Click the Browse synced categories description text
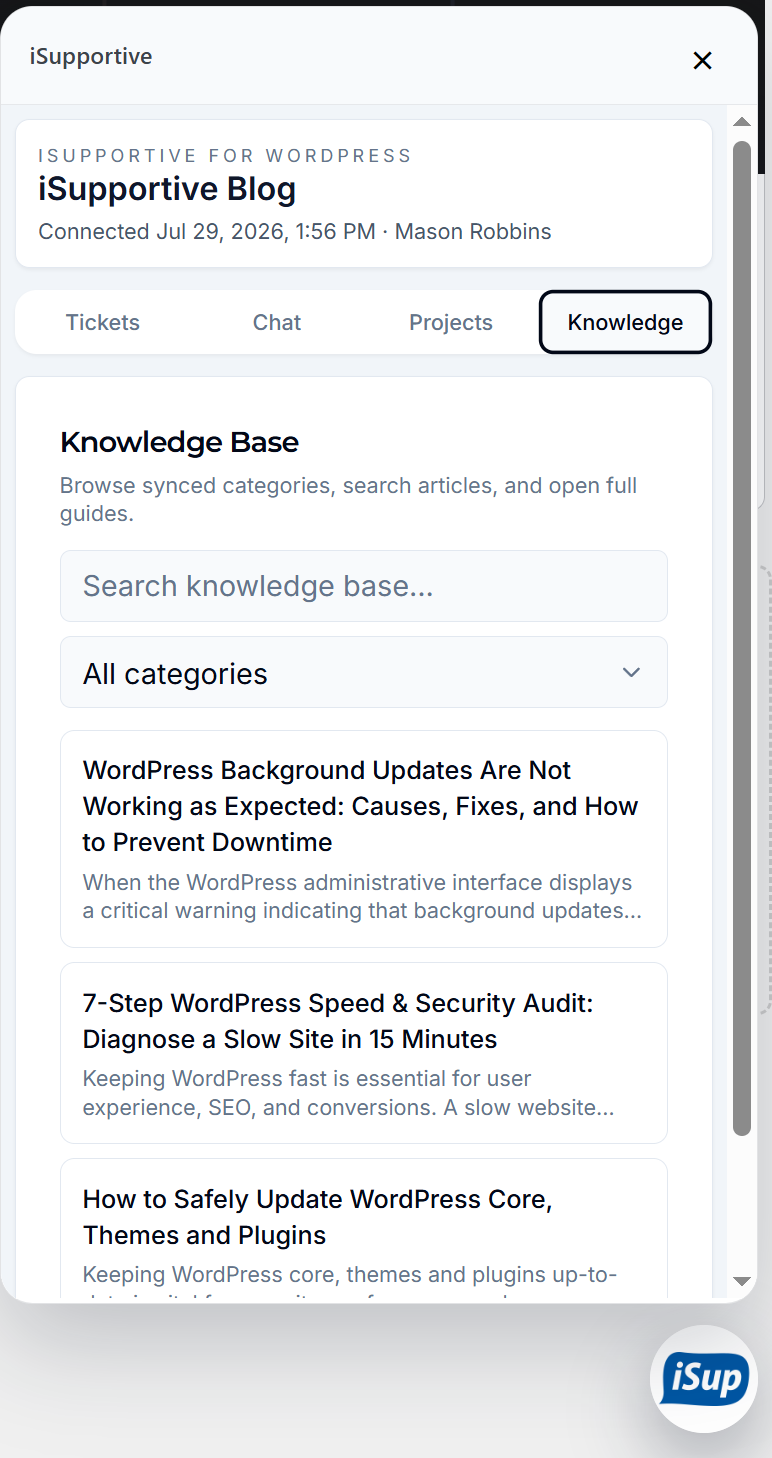Viewport: 772px width, 1458px height. pos(349,500)
